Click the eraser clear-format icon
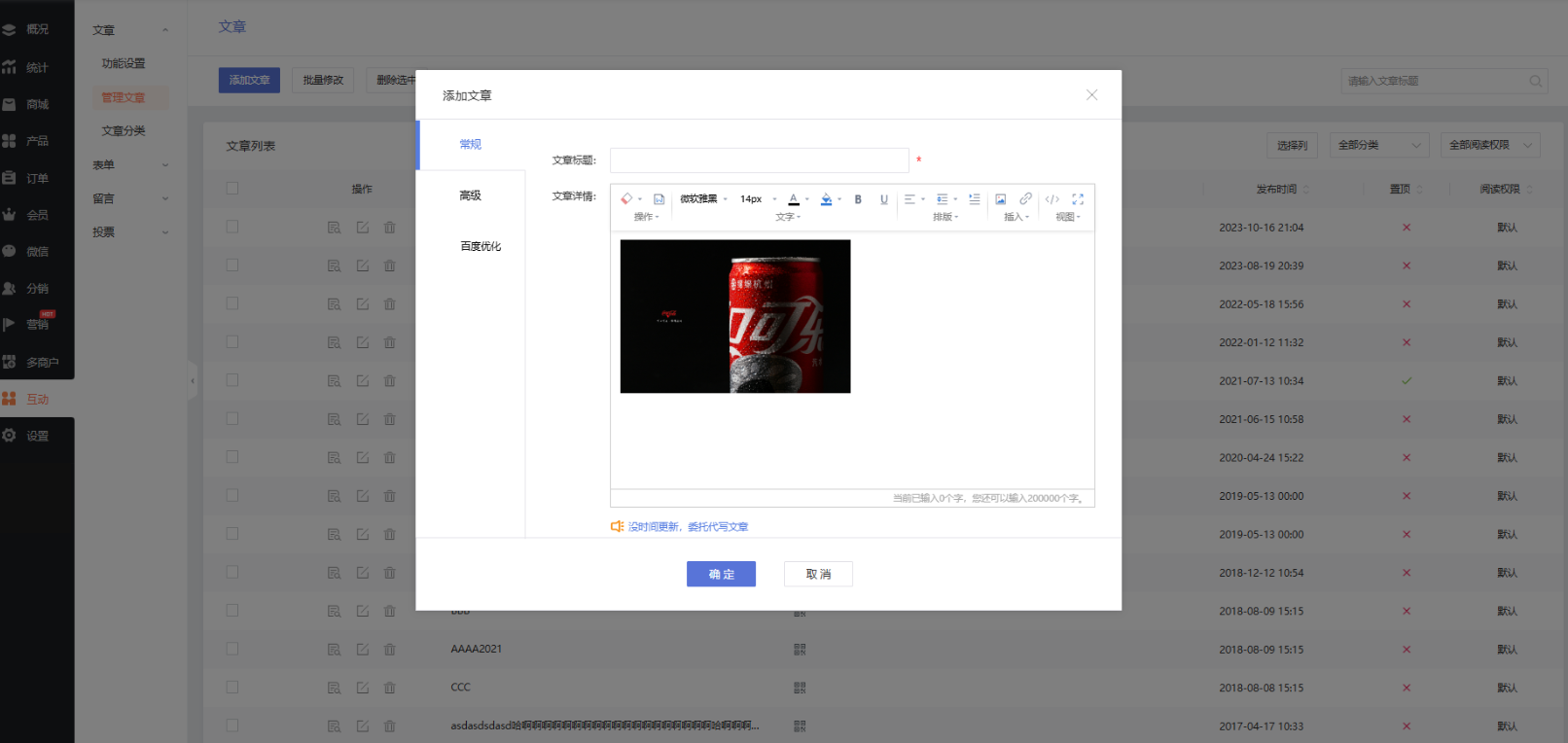Image resolution: width=1568 pixels, height=743 pixels. click(626, 198)
